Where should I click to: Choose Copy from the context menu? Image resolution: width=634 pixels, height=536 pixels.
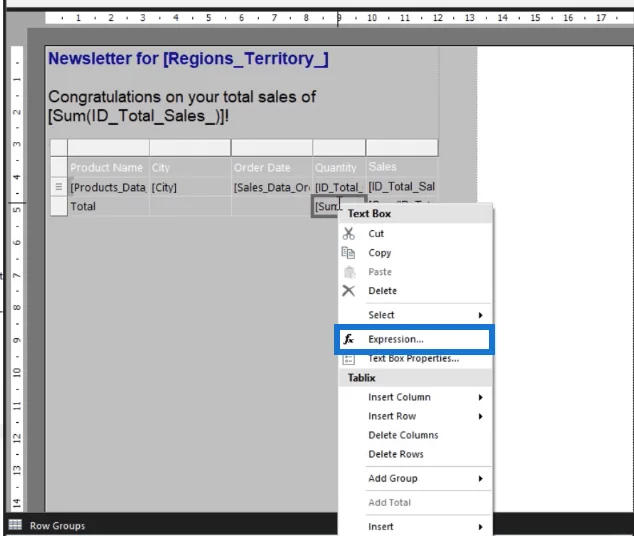pyautogui.click(x=416, y=253)
